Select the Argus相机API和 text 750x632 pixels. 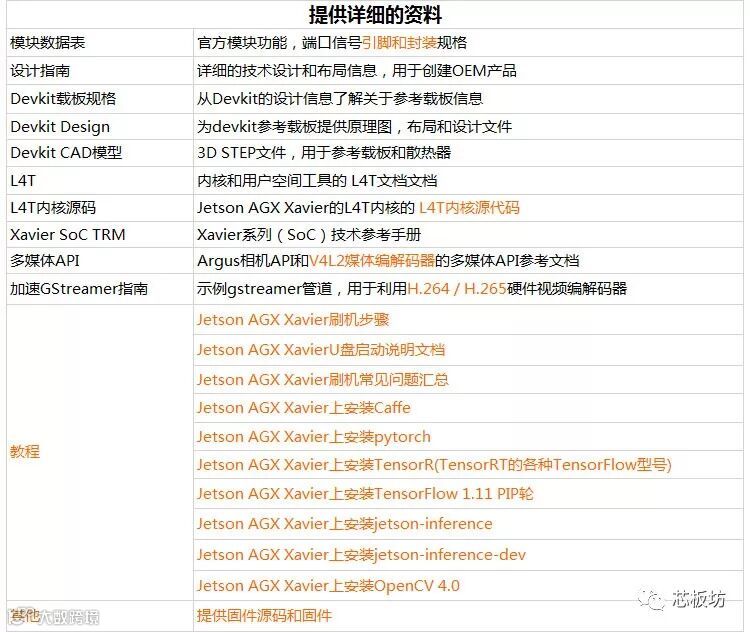pos(253,261)
